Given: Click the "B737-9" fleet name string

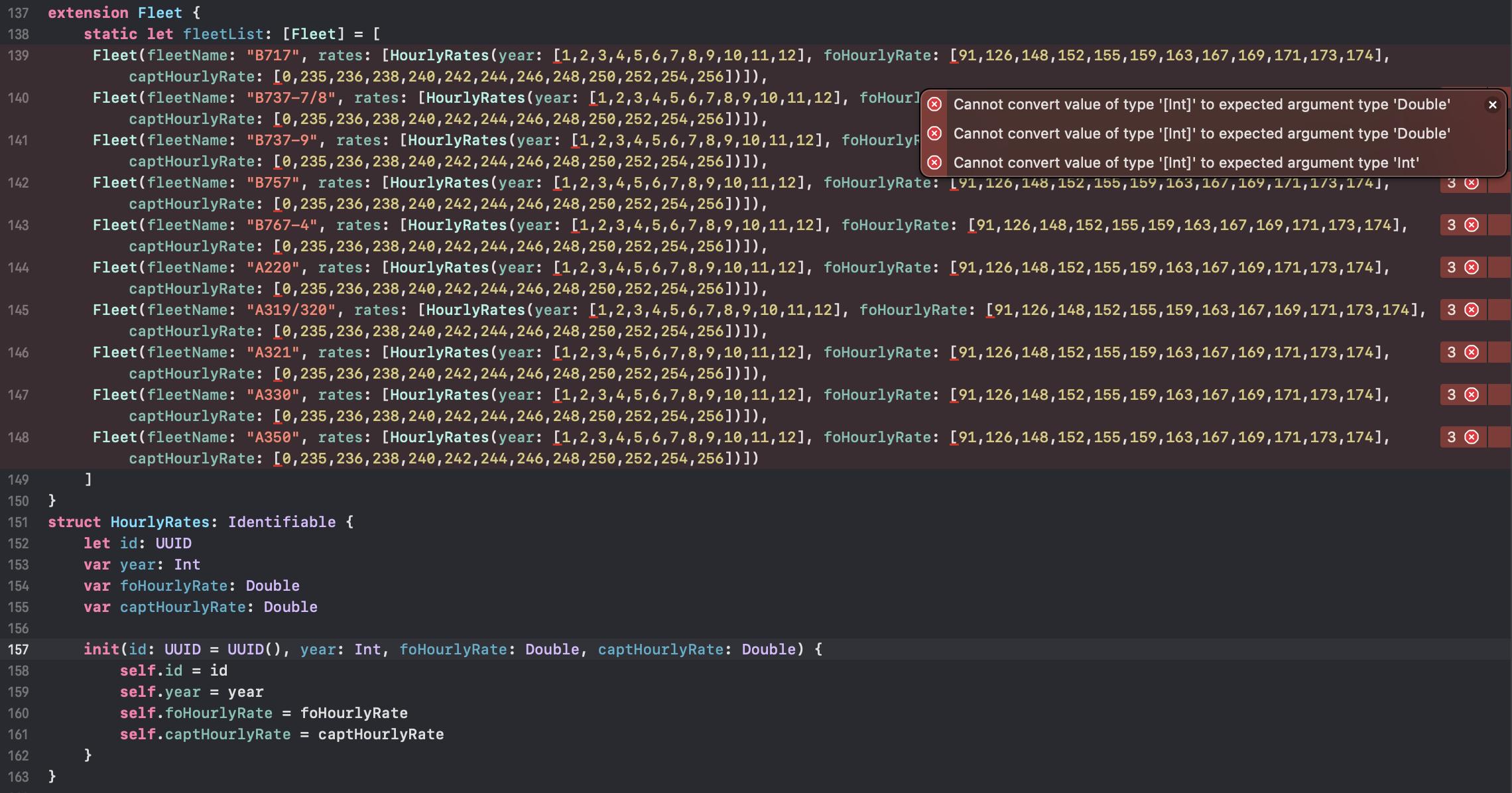Looking at the screenshot, I should (x=282, y=140).
